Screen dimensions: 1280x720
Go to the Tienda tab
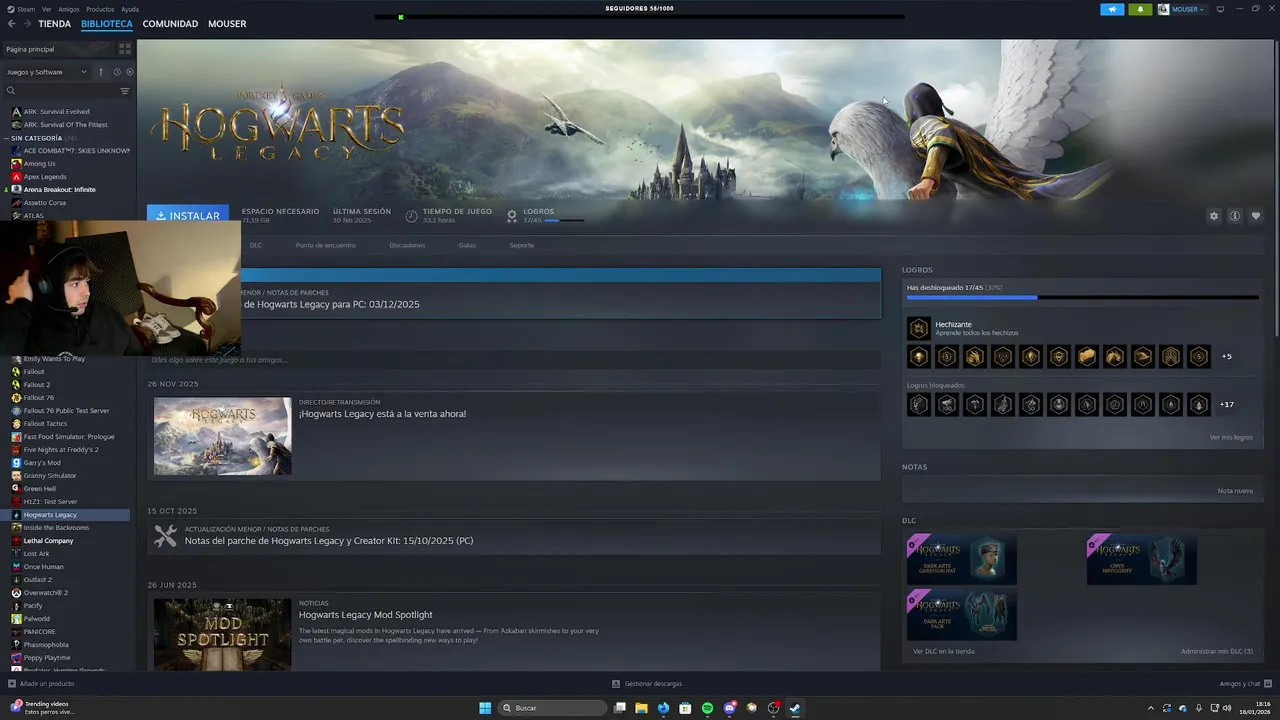coord(55,24)
